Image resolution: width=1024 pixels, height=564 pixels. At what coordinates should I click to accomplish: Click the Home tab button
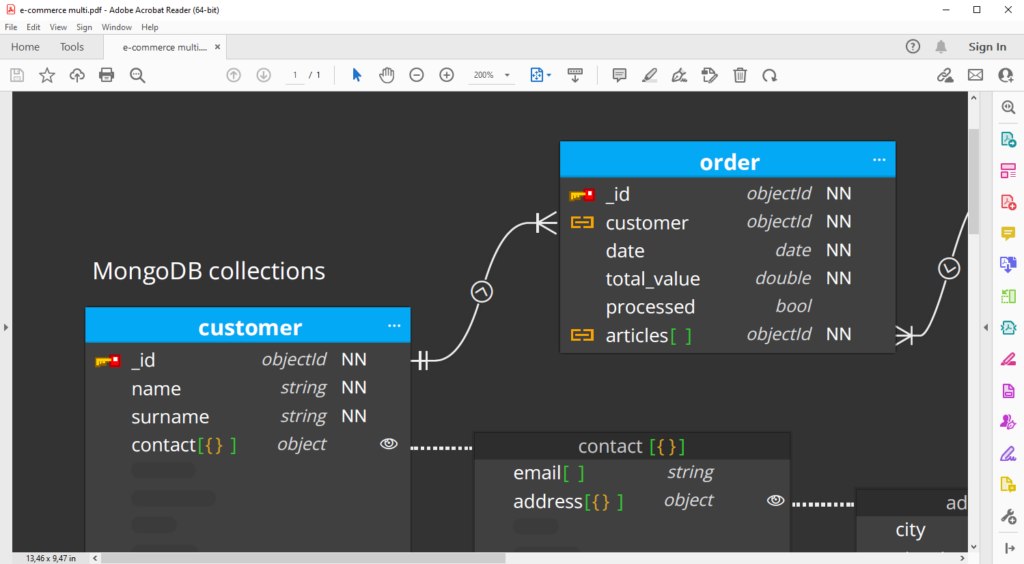click(25, 47)
